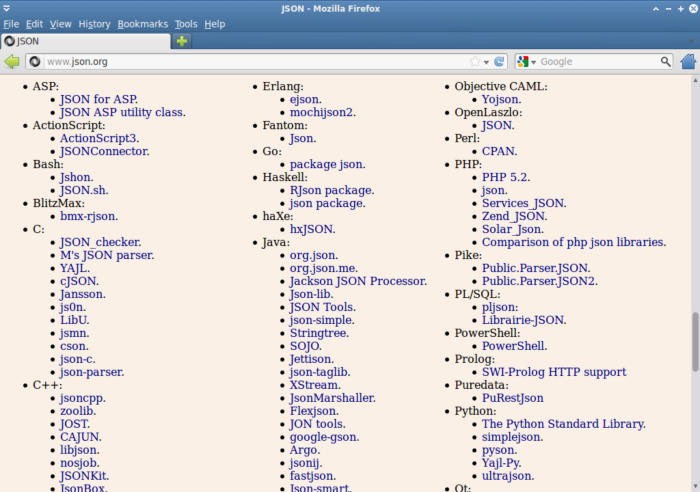Viewport: 700px width, 492px height.
Task: Open Comparison of php json libraries link
Action: point(574,242)
